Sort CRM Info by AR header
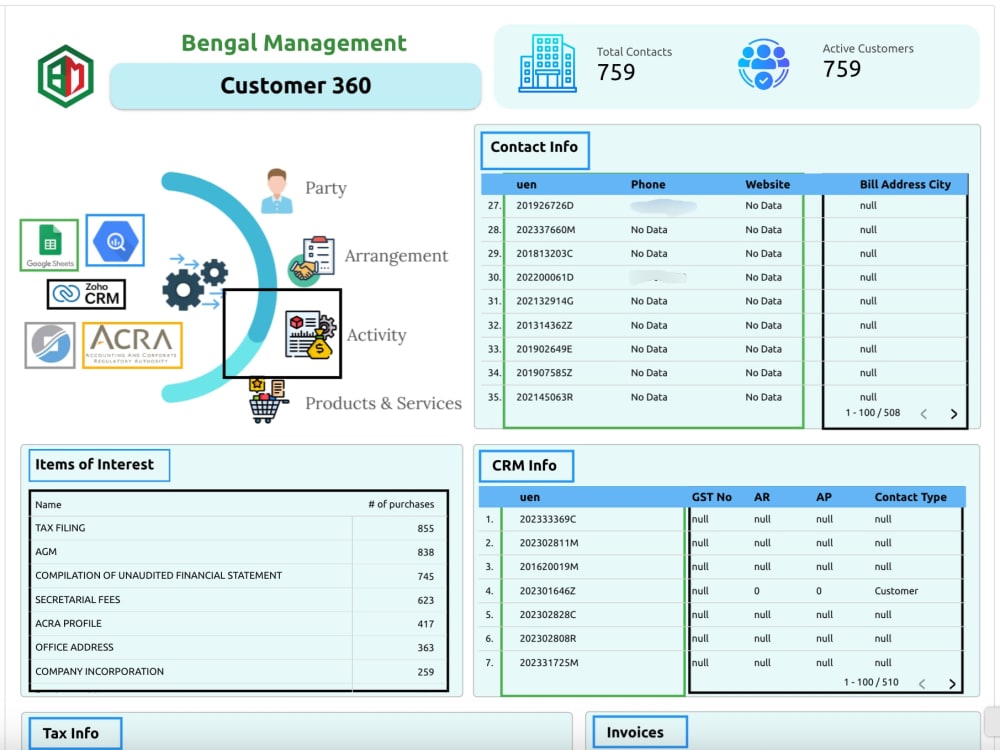The width and height of the screenshot is (1000, 750). click(761, 497)
